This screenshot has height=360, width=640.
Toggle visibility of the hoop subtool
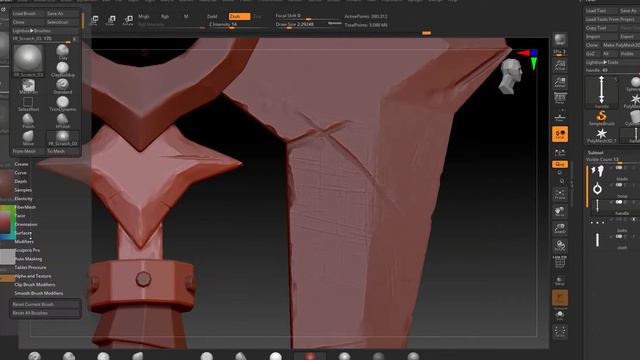pyautogui.click(x=619, y=185)
